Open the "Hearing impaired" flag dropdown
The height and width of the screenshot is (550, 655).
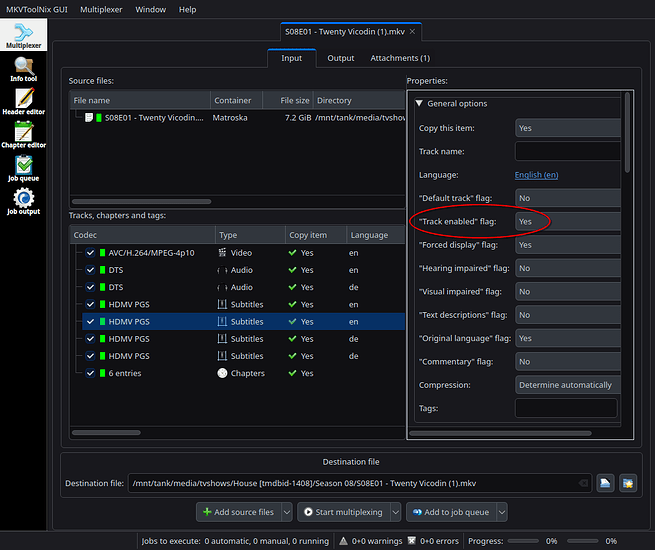tap(568, 268)
